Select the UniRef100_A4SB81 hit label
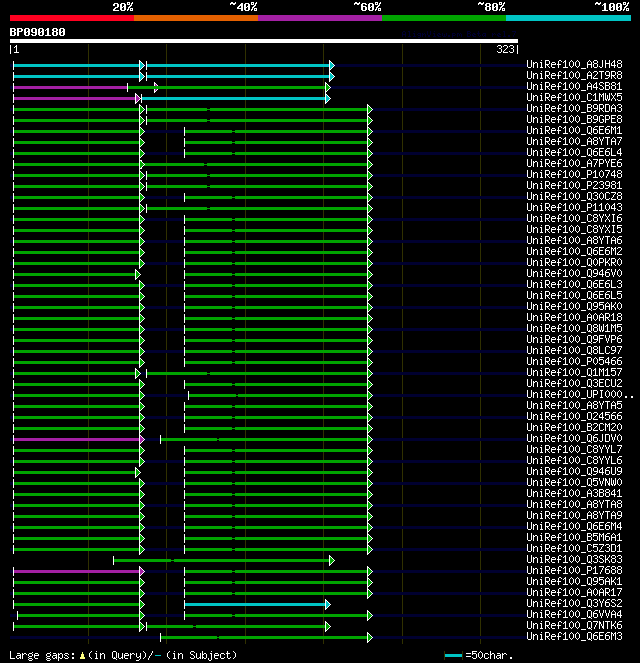This screenshot has width=640, height=663. point(574,86)
